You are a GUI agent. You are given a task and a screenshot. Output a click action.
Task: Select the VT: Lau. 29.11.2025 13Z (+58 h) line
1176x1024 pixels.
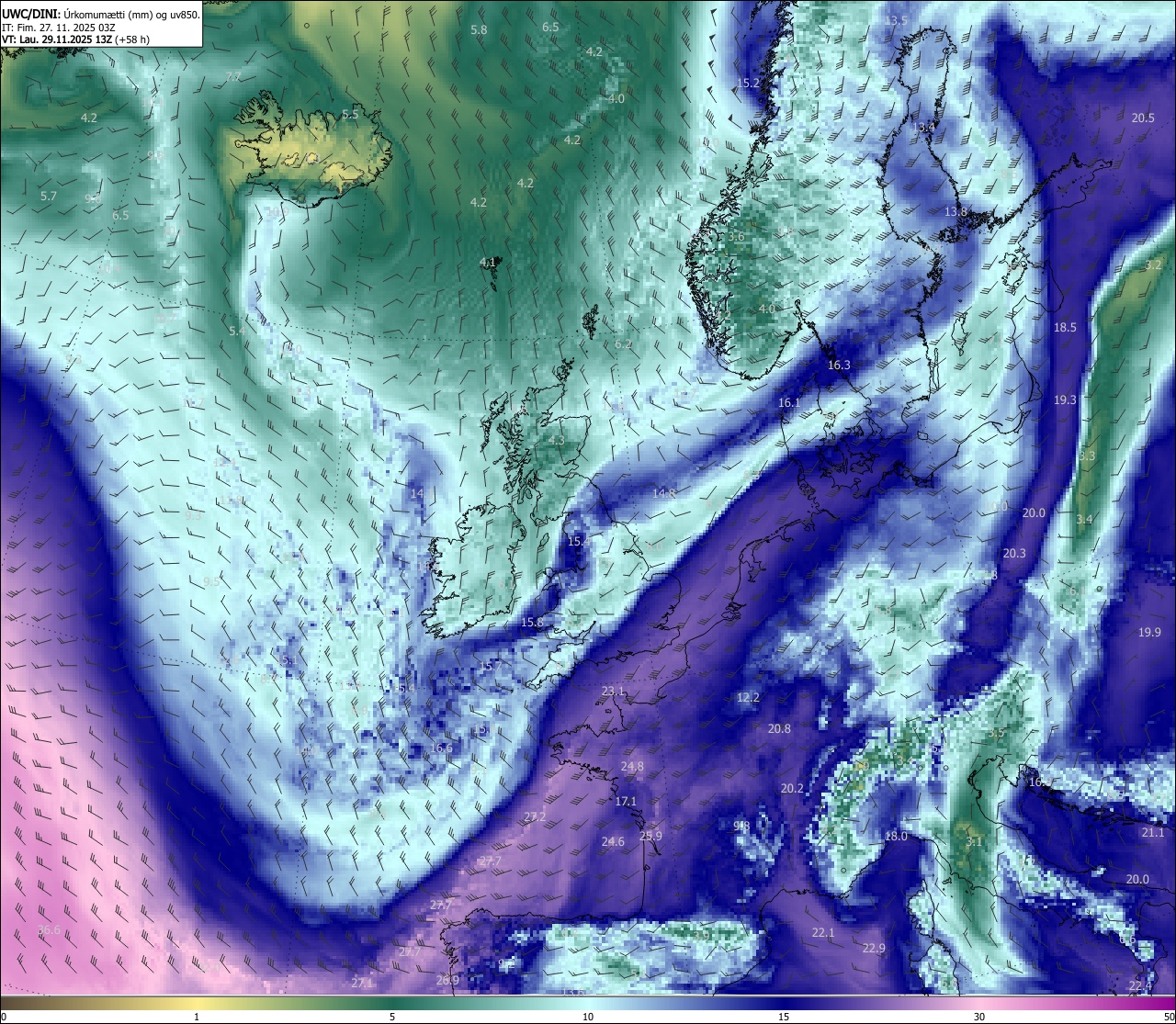pos(76,39)
